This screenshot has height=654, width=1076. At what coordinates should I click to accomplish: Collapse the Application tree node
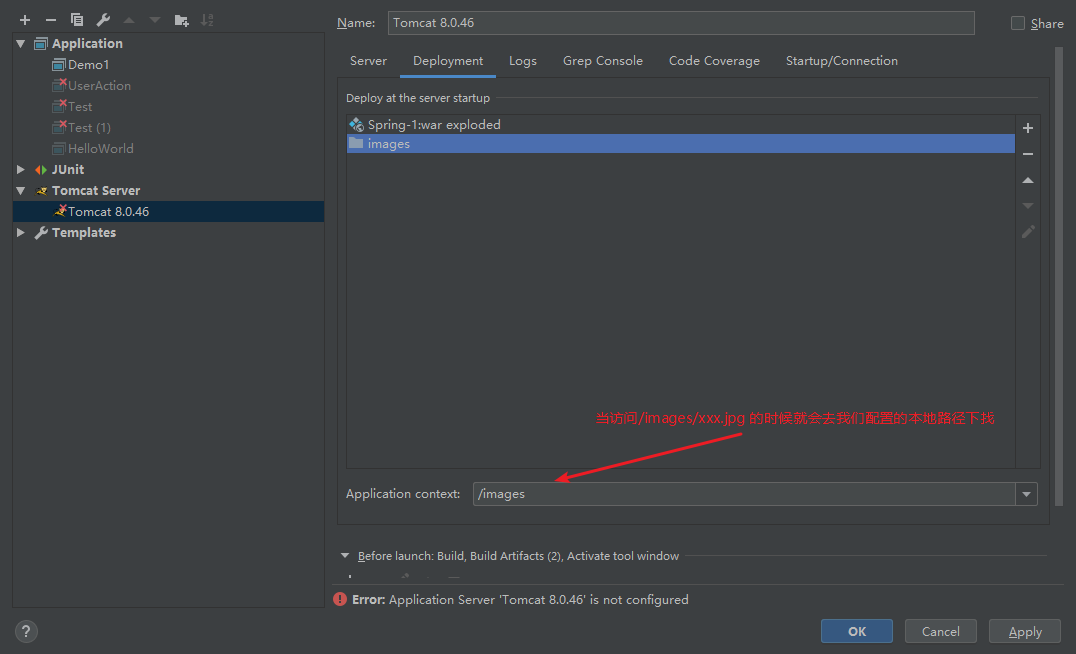(21, 44)
